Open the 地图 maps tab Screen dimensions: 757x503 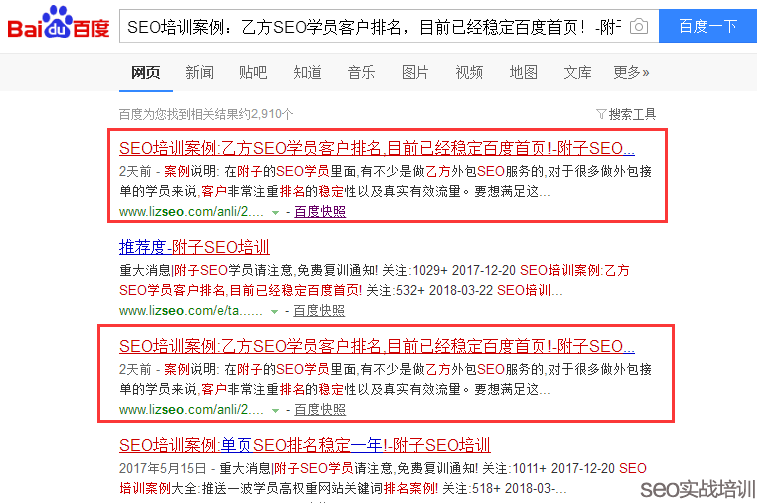tap(523, 72)
